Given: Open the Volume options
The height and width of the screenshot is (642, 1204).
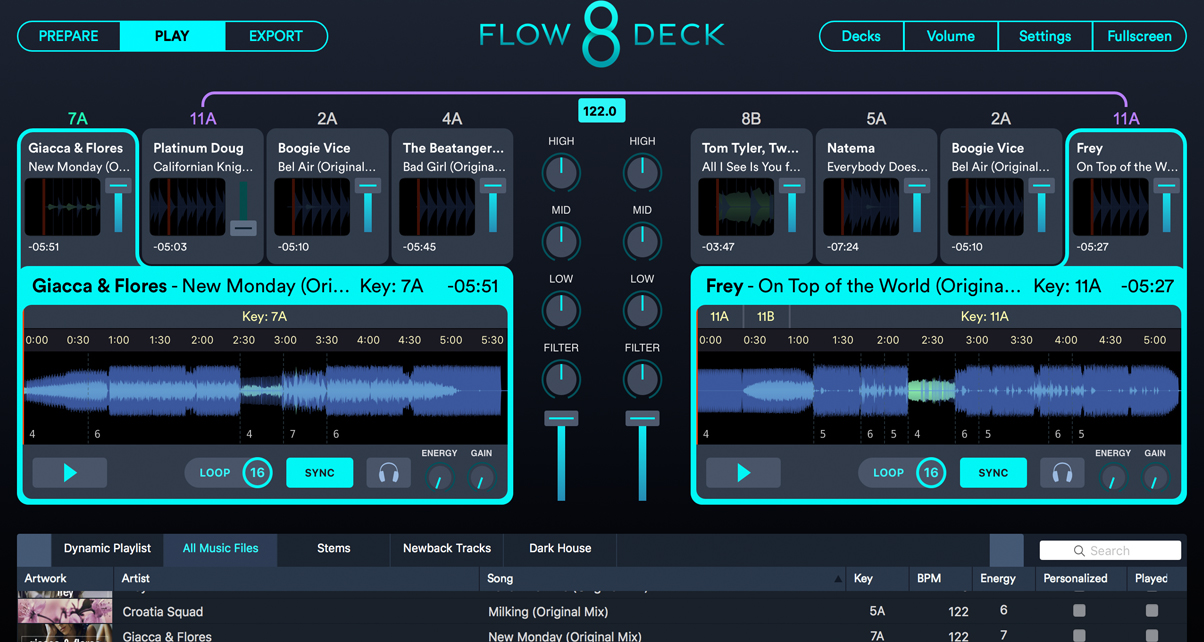Looking at the screenshot, I should (x=950, y=36).
